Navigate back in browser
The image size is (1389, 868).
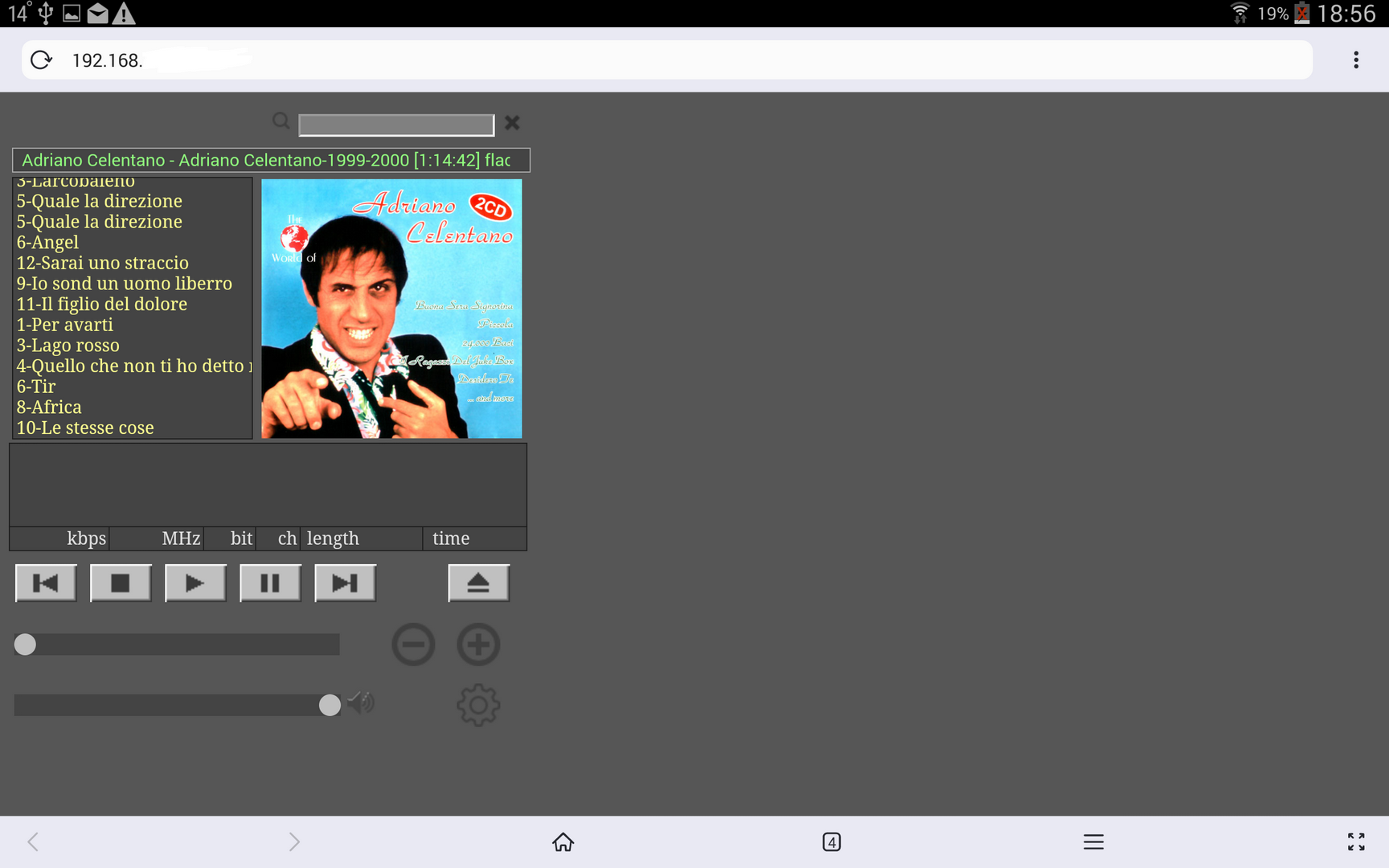(x=33, y=841)
